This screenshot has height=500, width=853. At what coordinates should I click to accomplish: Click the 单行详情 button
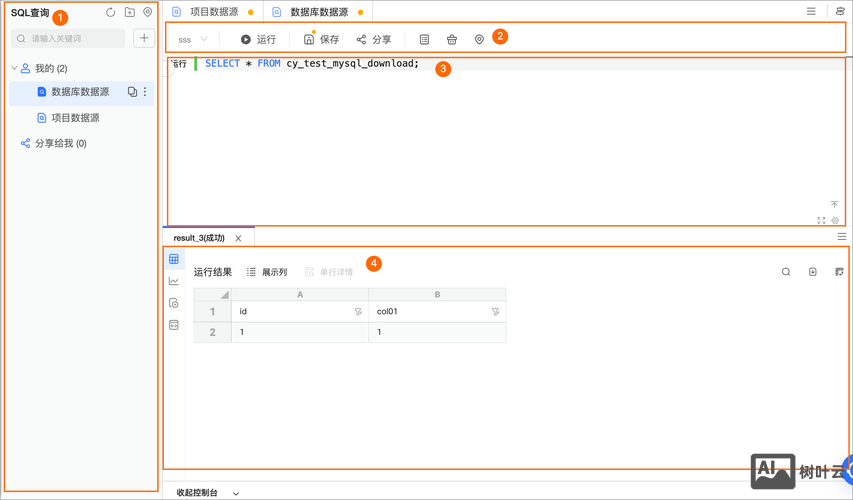329,272
